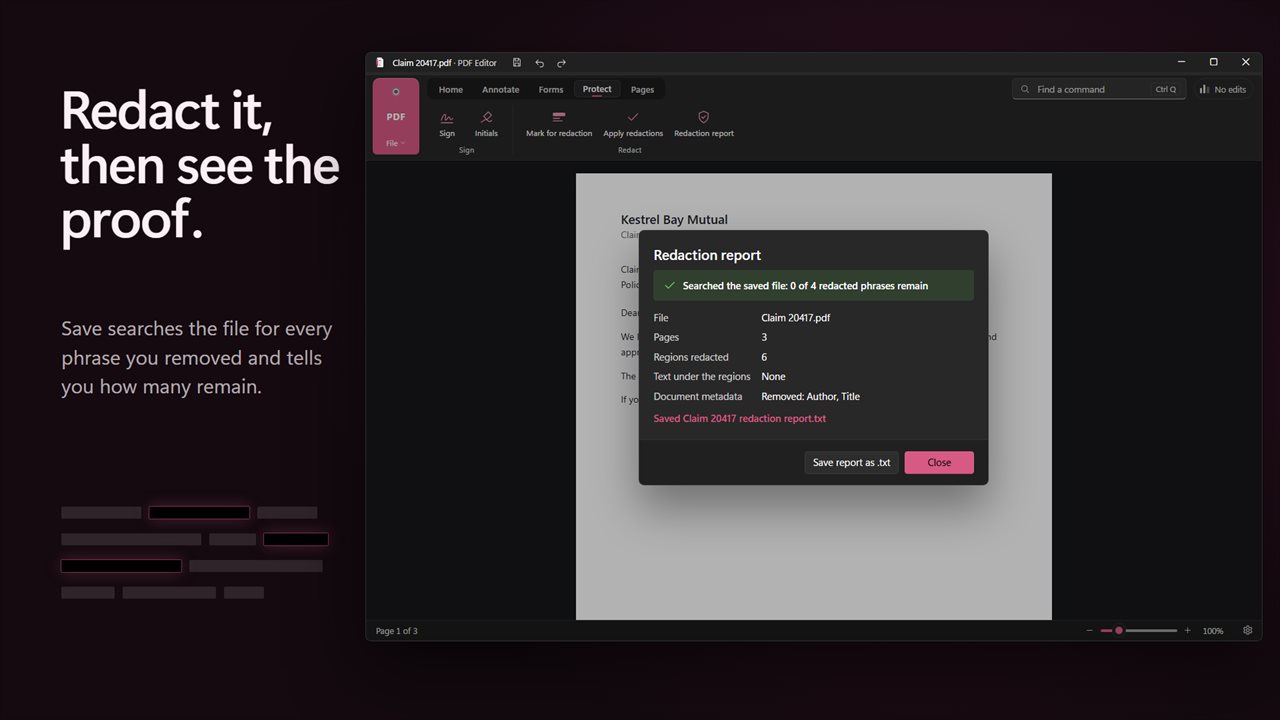Click Save report as .txt button
Image resolution: width=1280 pixels, height=720 pixels.
[852, 463]
